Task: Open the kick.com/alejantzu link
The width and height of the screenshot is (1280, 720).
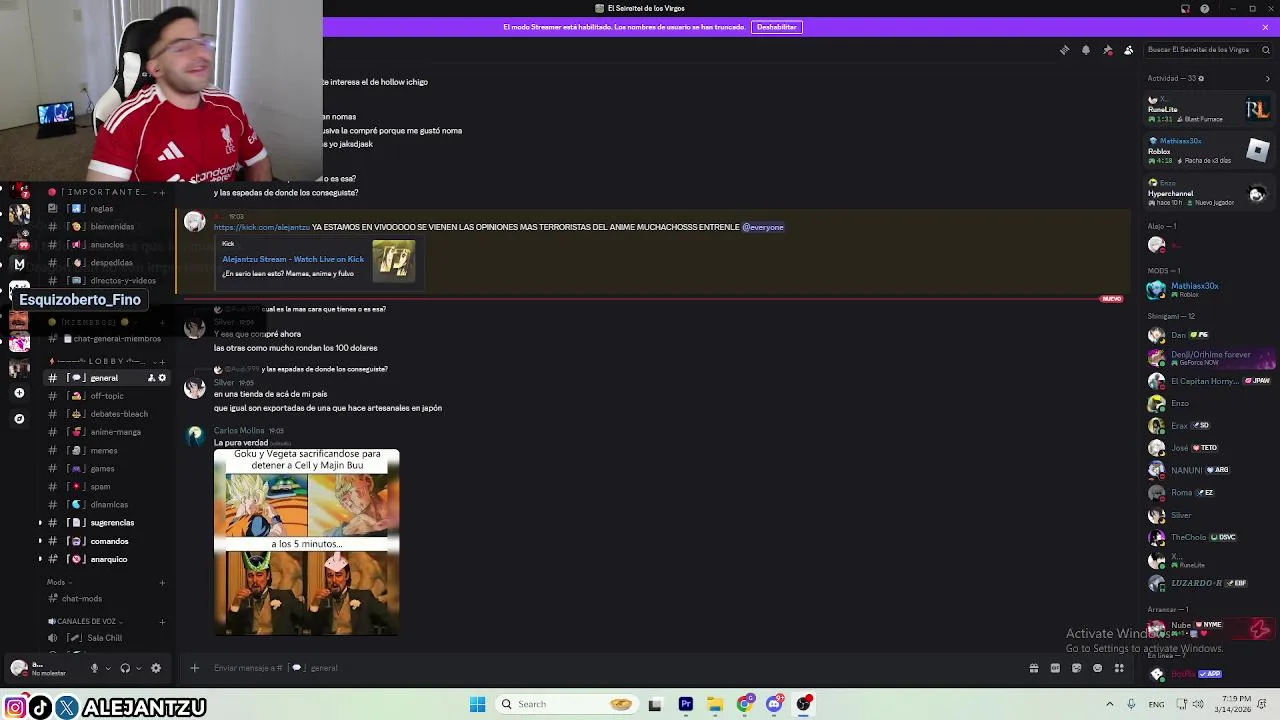Action: [x=261, y=227]
